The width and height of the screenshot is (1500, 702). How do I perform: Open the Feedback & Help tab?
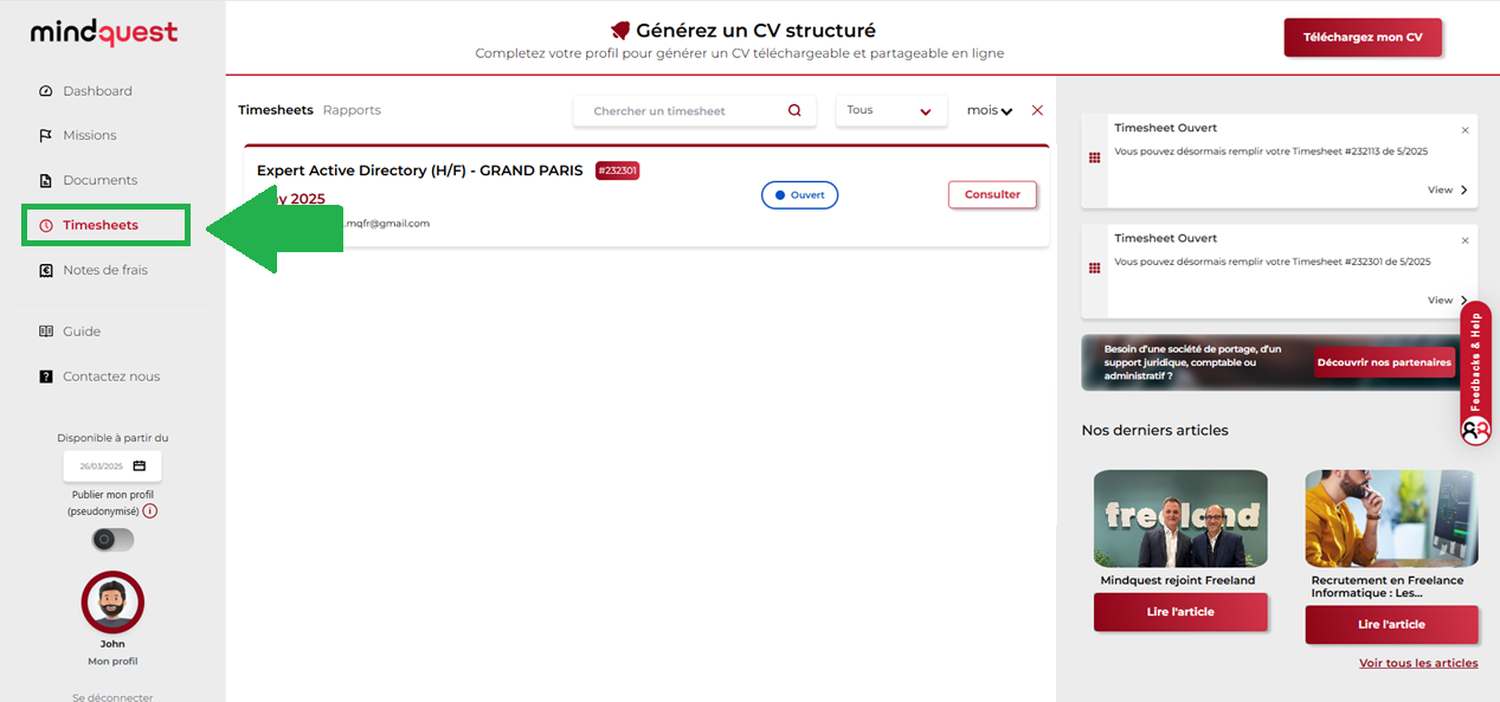coord(1476,372)
